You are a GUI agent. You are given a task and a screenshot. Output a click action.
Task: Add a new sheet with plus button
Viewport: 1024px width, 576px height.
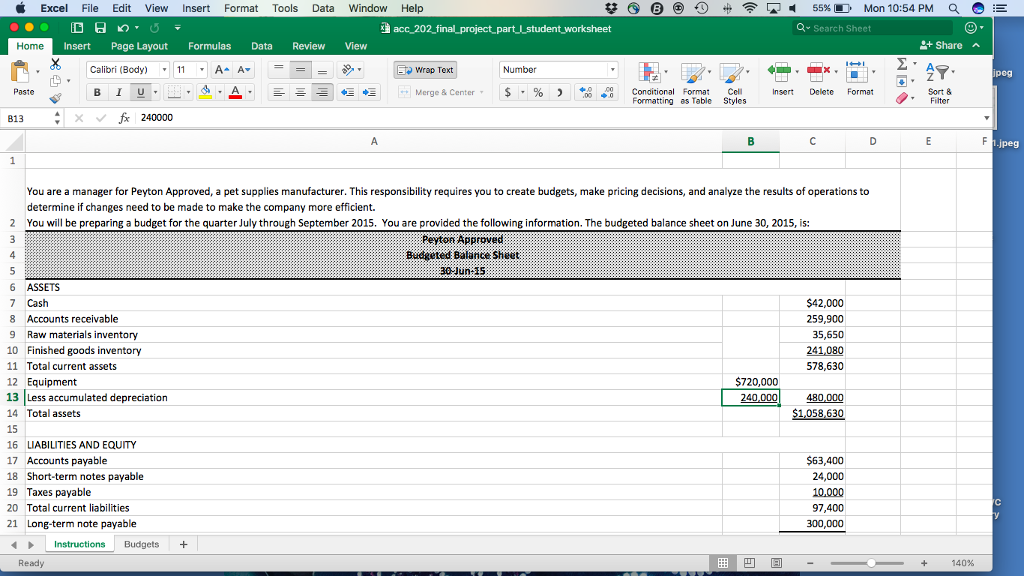coord(183,545)
